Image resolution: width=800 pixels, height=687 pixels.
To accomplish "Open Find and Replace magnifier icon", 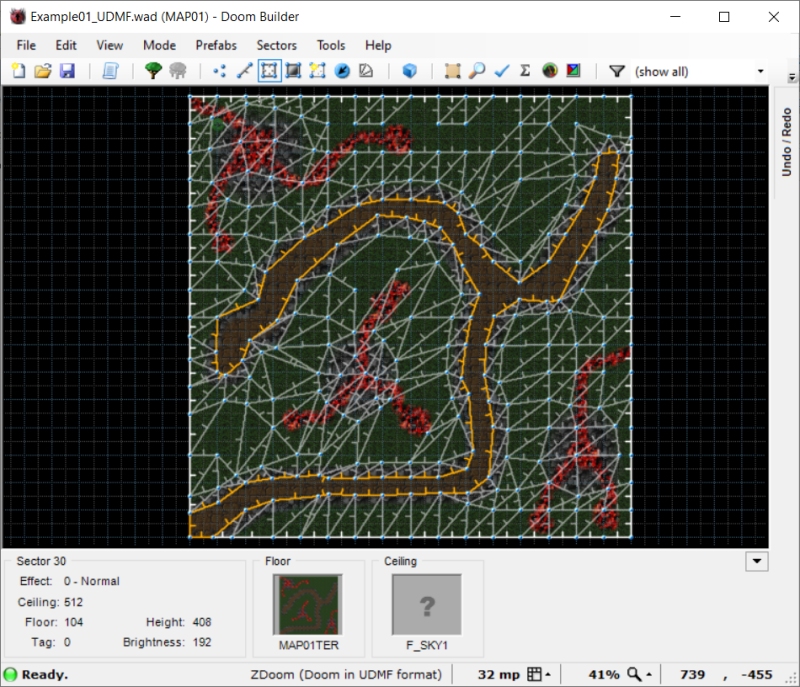I will (x=477, y=70).
